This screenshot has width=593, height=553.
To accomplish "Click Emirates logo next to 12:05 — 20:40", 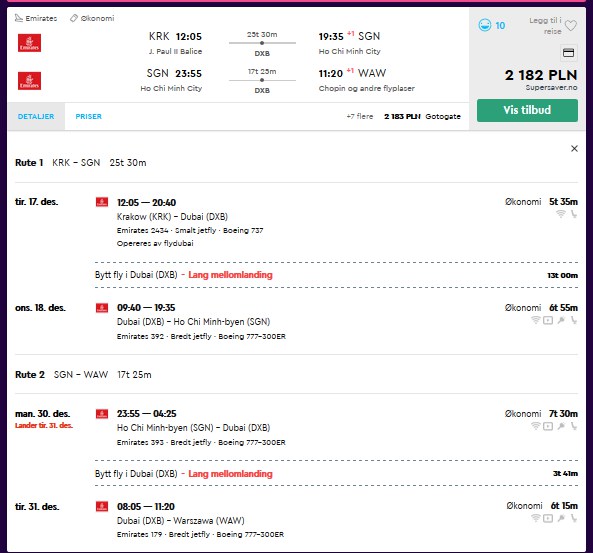I will pos(102,202).
